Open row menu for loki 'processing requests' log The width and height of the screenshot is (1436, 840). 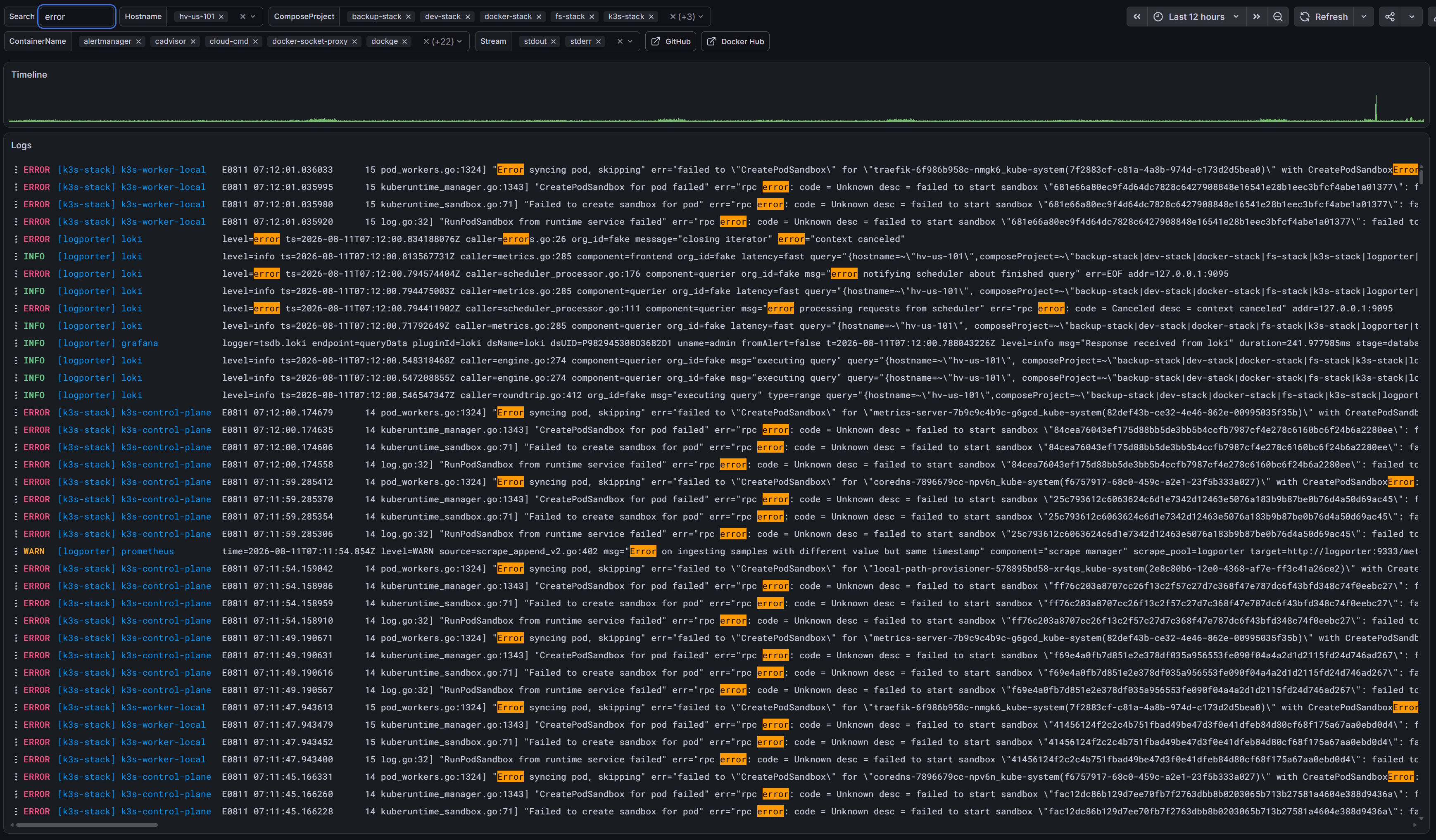click(16, 308)
